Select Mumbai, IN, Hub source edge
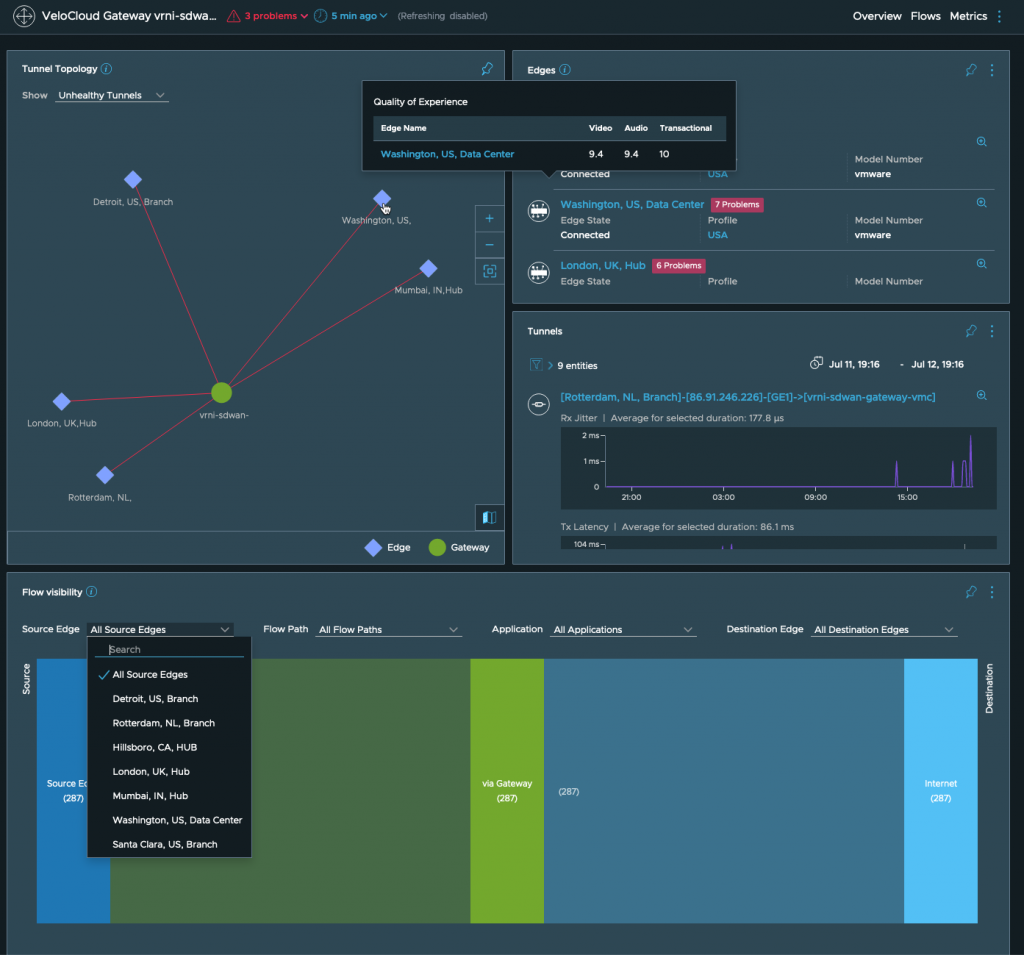Screen dimensions: 1024x955 point(169,796)
